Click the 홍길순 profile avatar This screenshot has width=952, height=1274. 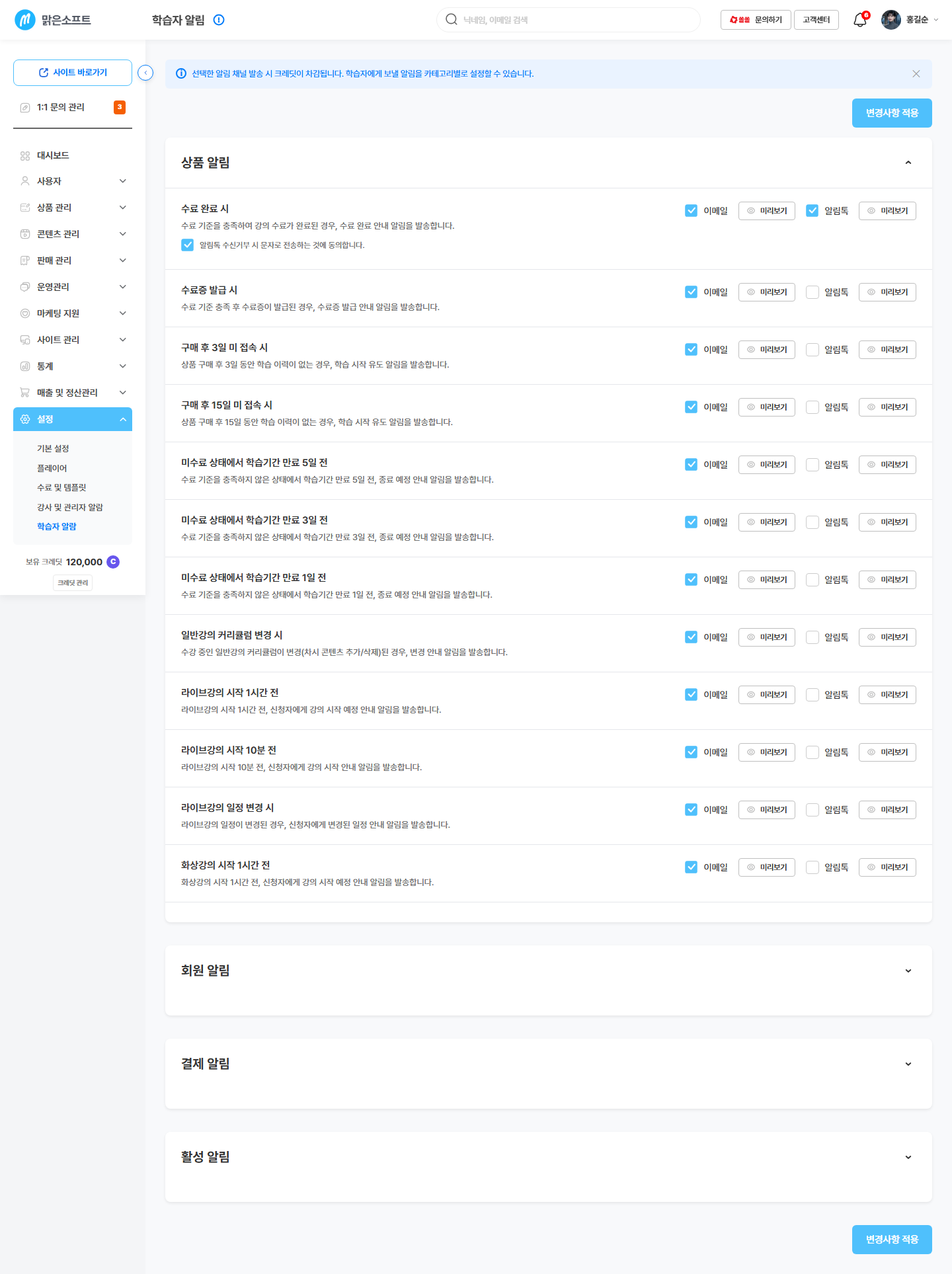click(891, 20)
